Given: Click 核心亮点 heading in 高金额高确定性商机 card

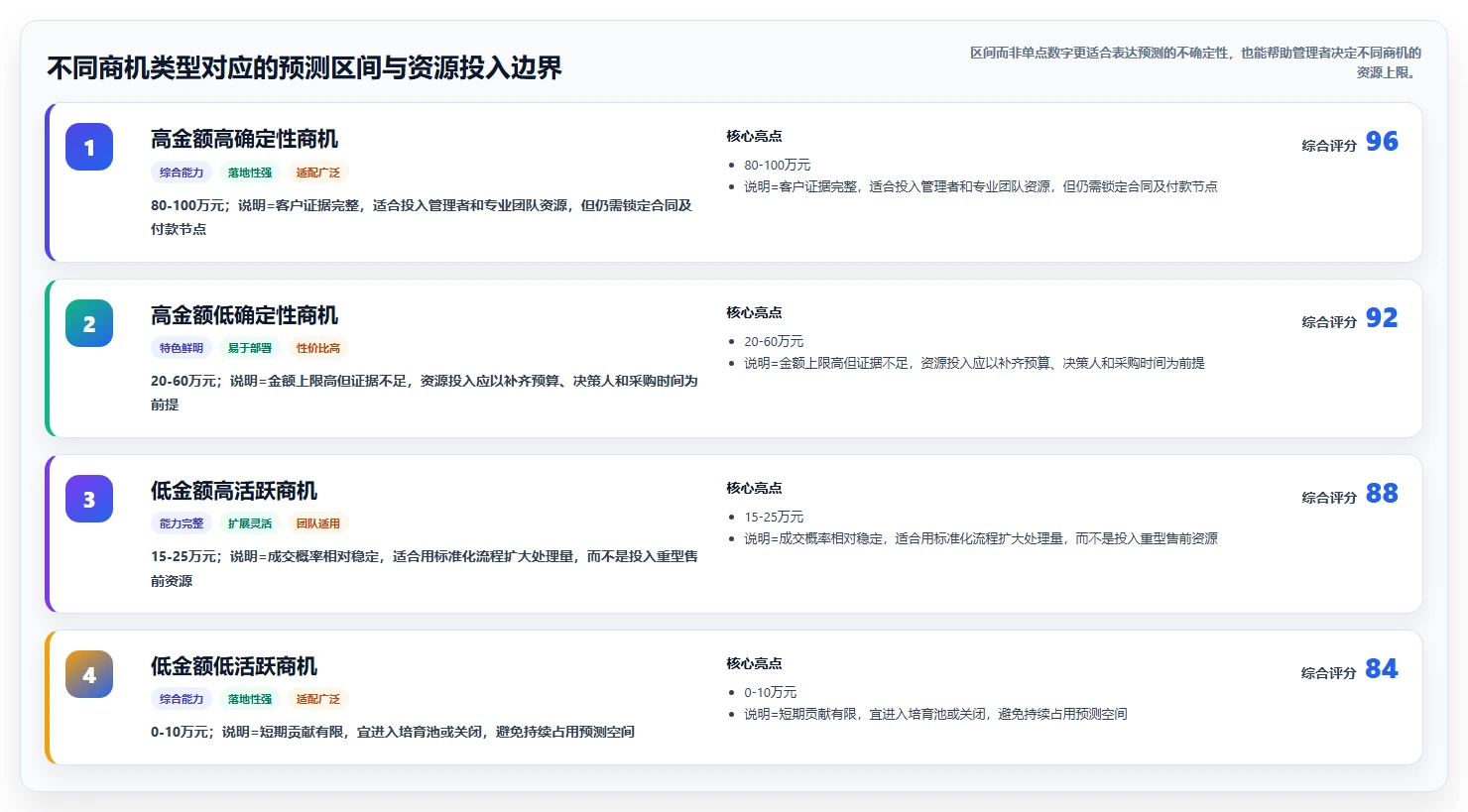Looking at the screenshot, I should pyautogui.click(x=754, y=137).
